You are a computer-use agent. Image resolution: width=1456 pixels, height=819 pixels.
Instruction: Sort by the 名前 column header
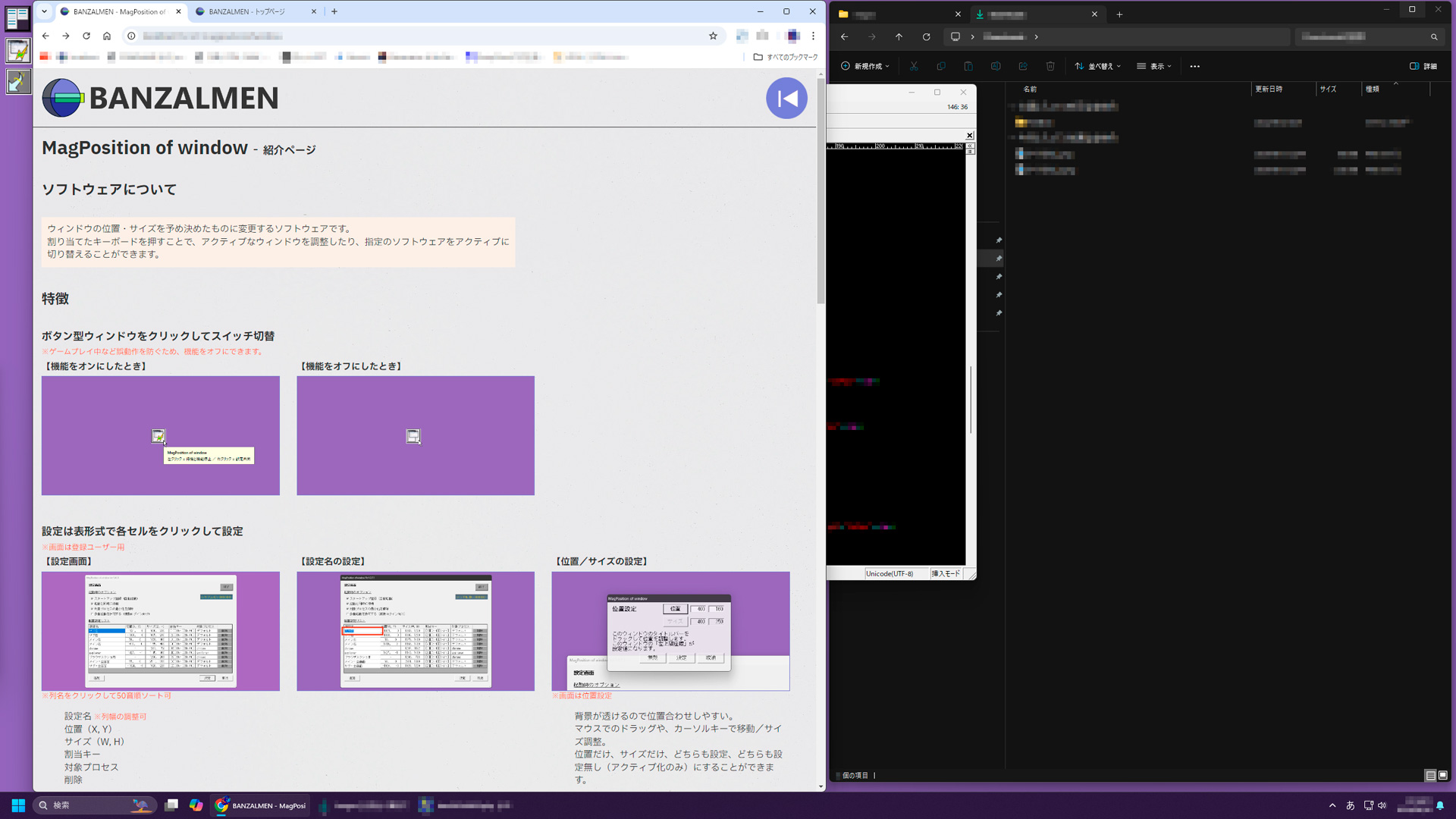click(1030, 89)
